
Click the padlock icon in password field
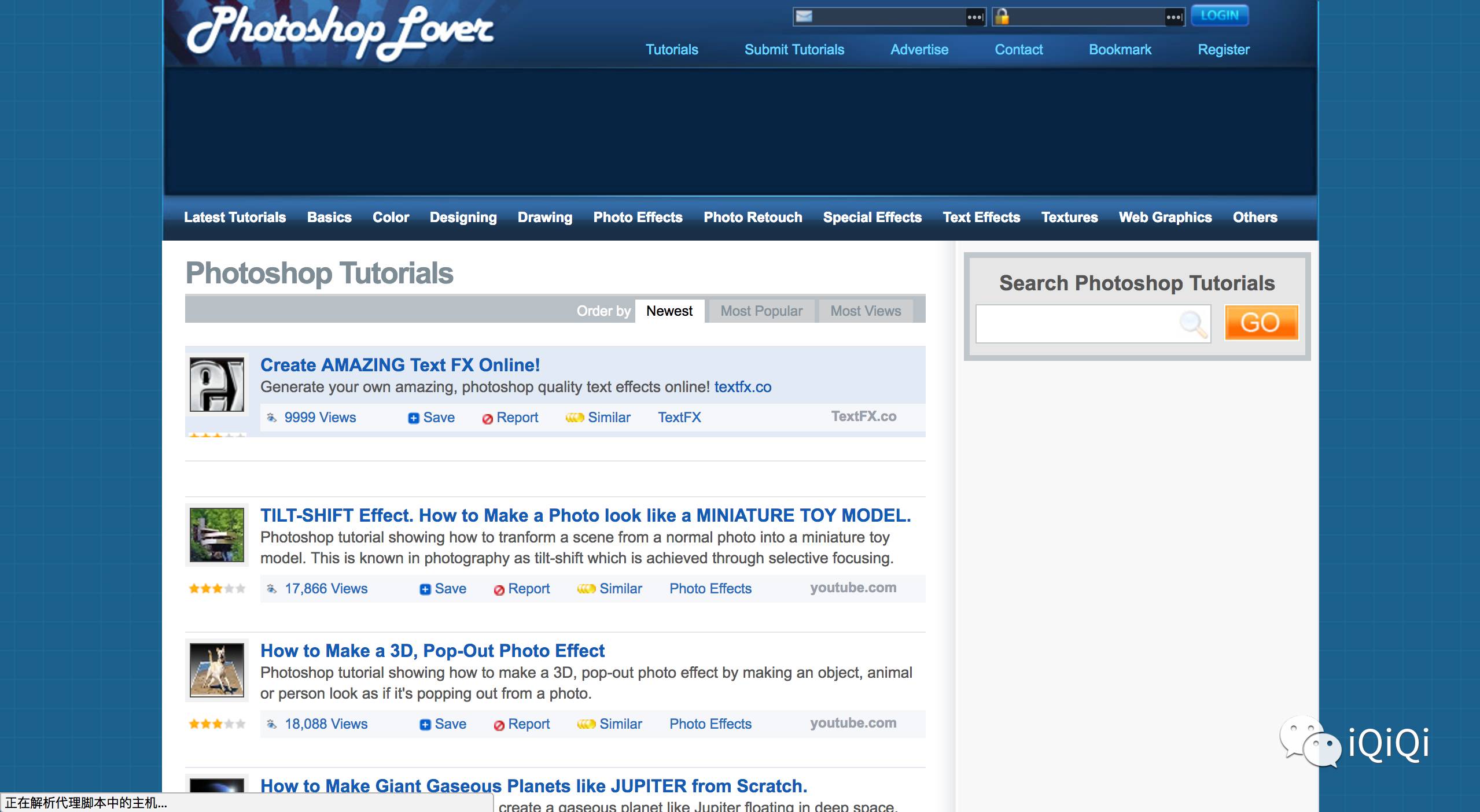(x=1003, y=16)
